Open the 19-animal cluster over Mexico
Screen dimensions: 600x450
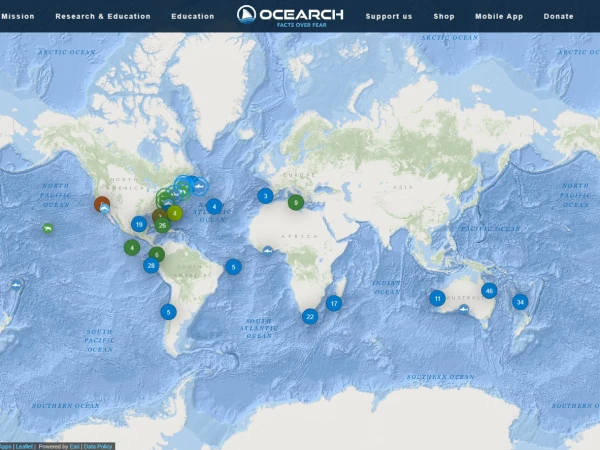coord(139,224)
